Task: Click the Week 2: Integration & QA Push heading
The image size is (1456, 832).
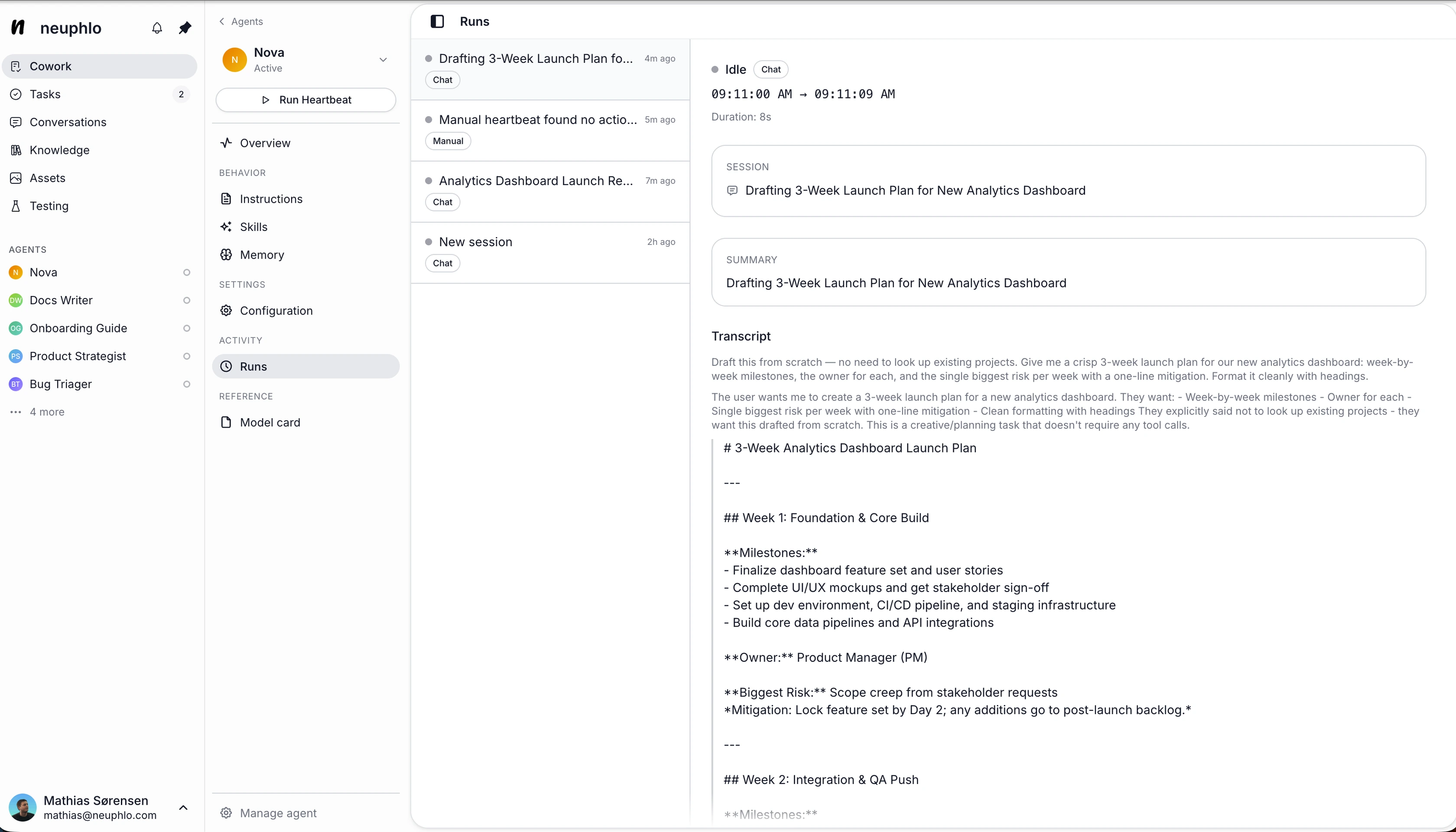Action: [x=821, y=780]
